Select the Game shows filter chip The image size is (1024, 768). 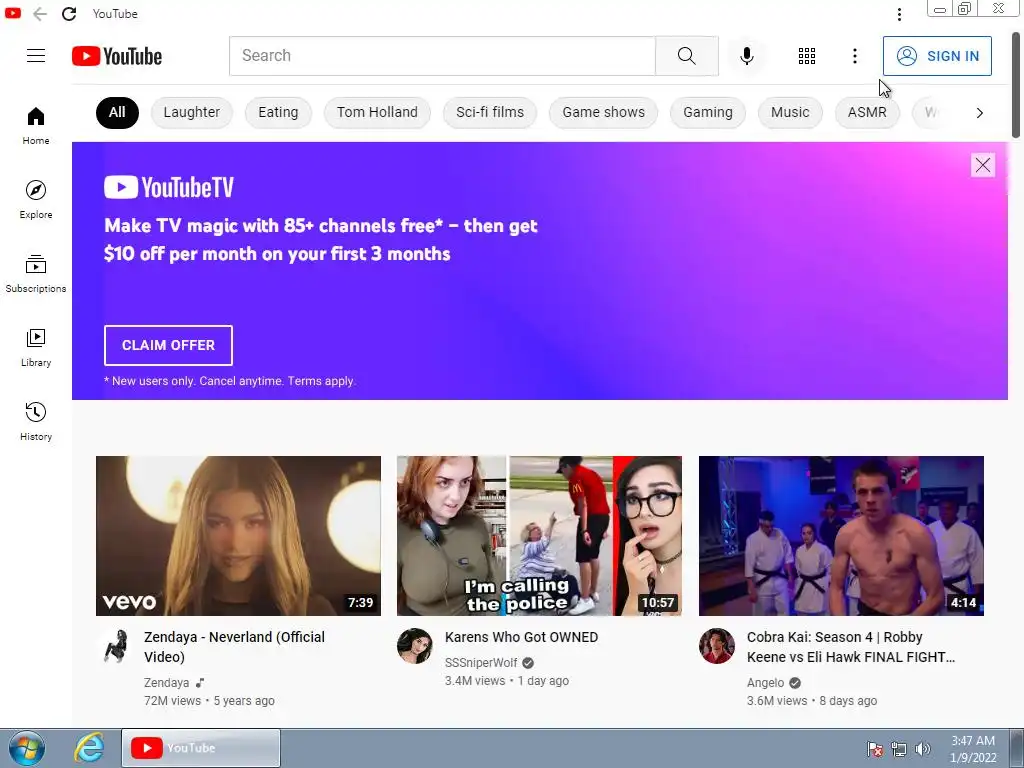[x=603, y=112]
